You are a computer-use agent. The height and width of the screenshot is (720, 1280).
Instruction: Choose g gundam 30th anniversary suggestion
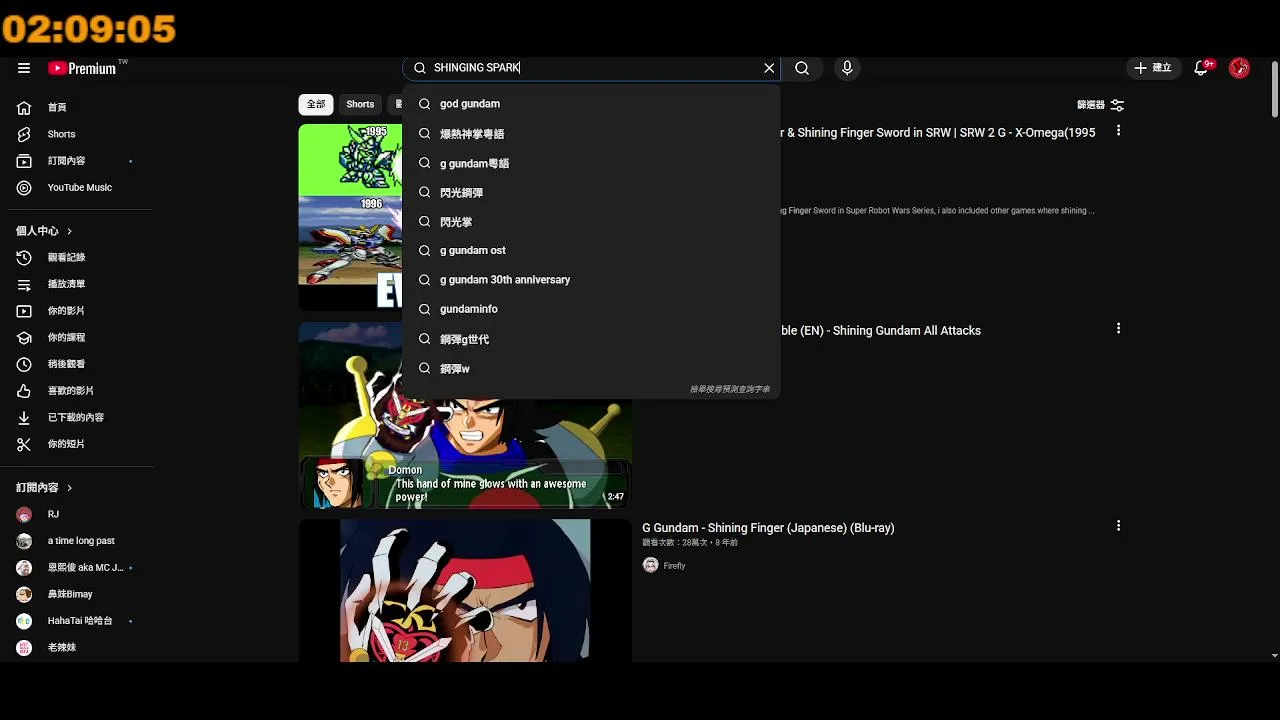point(591,280)
